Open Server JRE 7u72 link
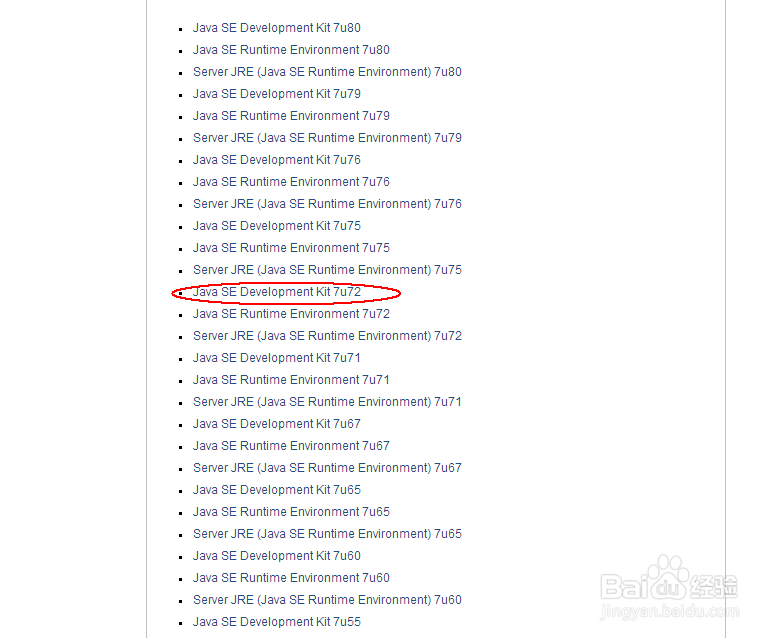783x638 pixels. (327, 336)
